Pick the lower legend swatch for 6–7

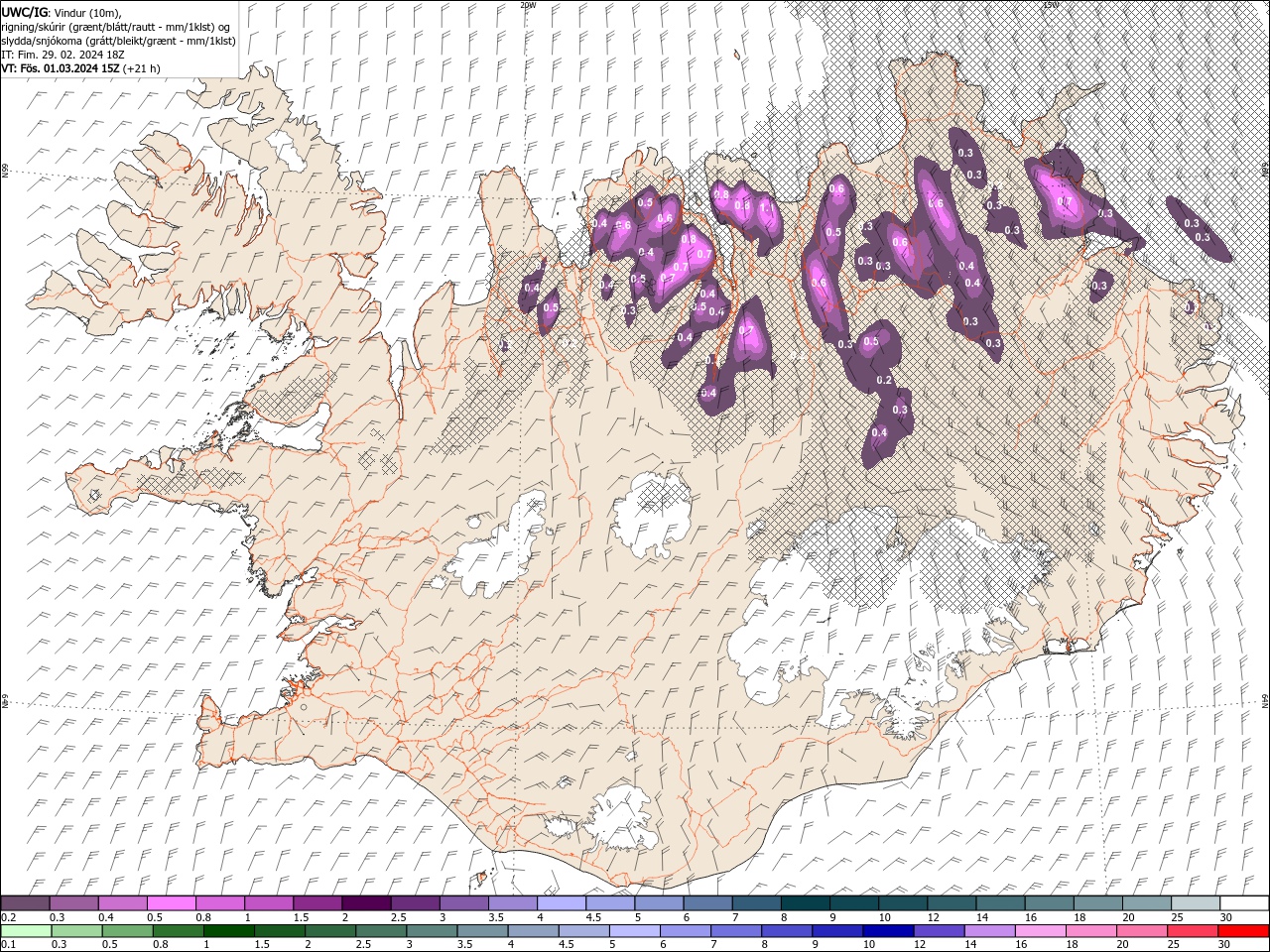click(x=686, y=931)
